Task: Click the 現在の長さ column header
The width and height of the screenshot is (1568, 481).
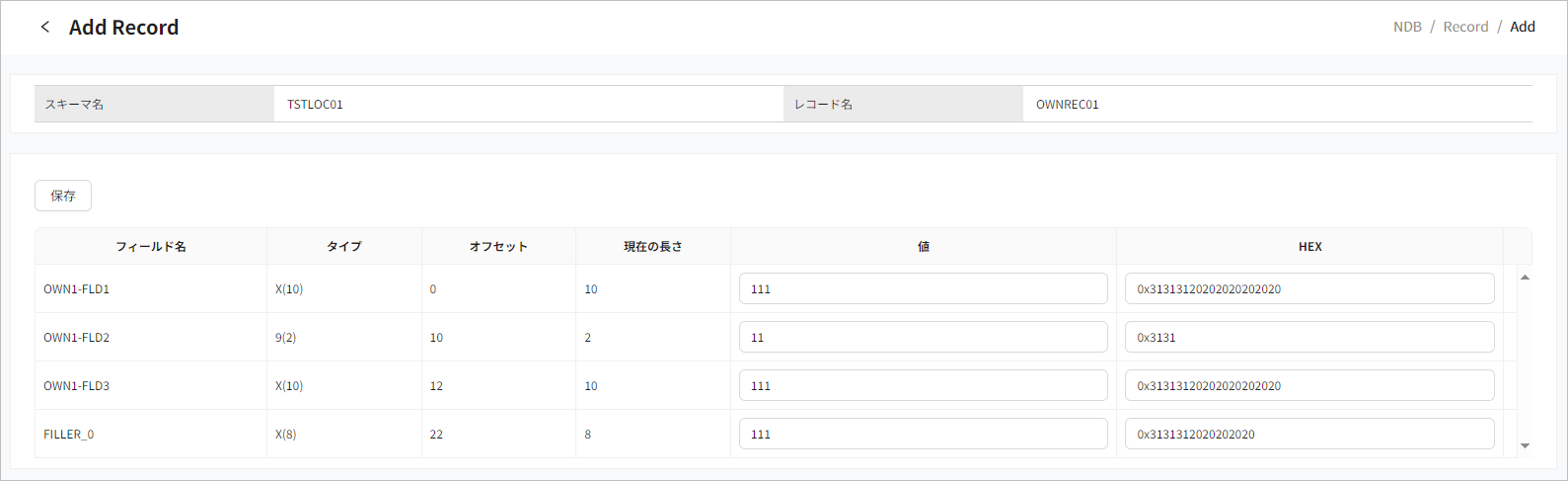Action: click(x=652, y=247)
